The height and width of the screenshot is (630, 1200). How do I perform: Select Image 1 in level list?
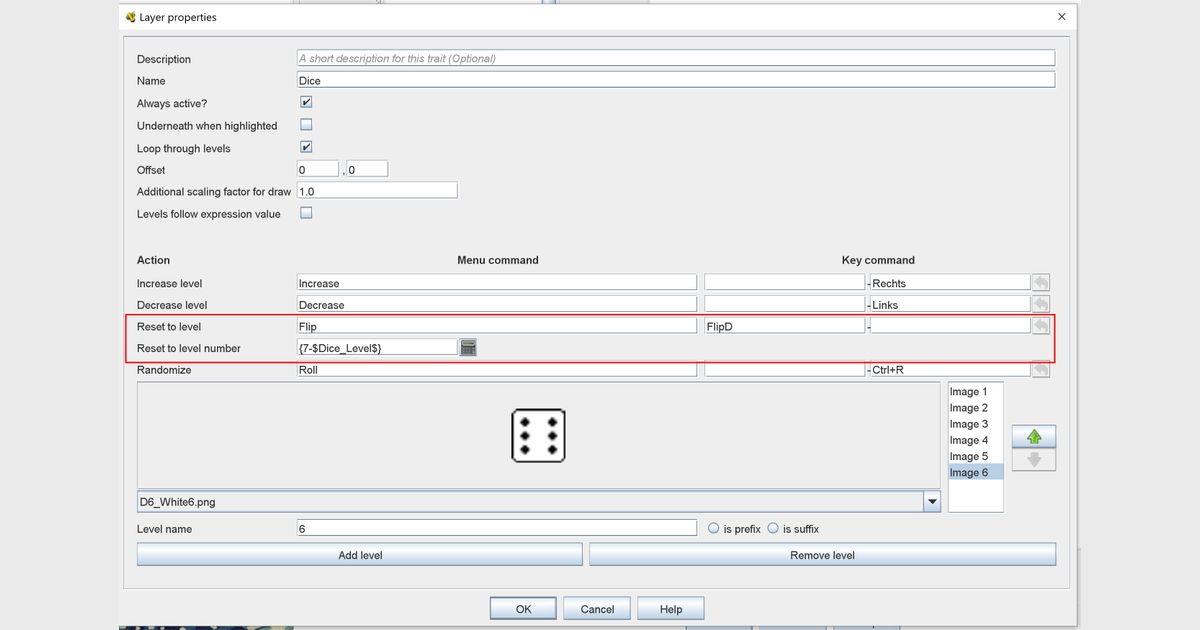[x=975, y=392]
